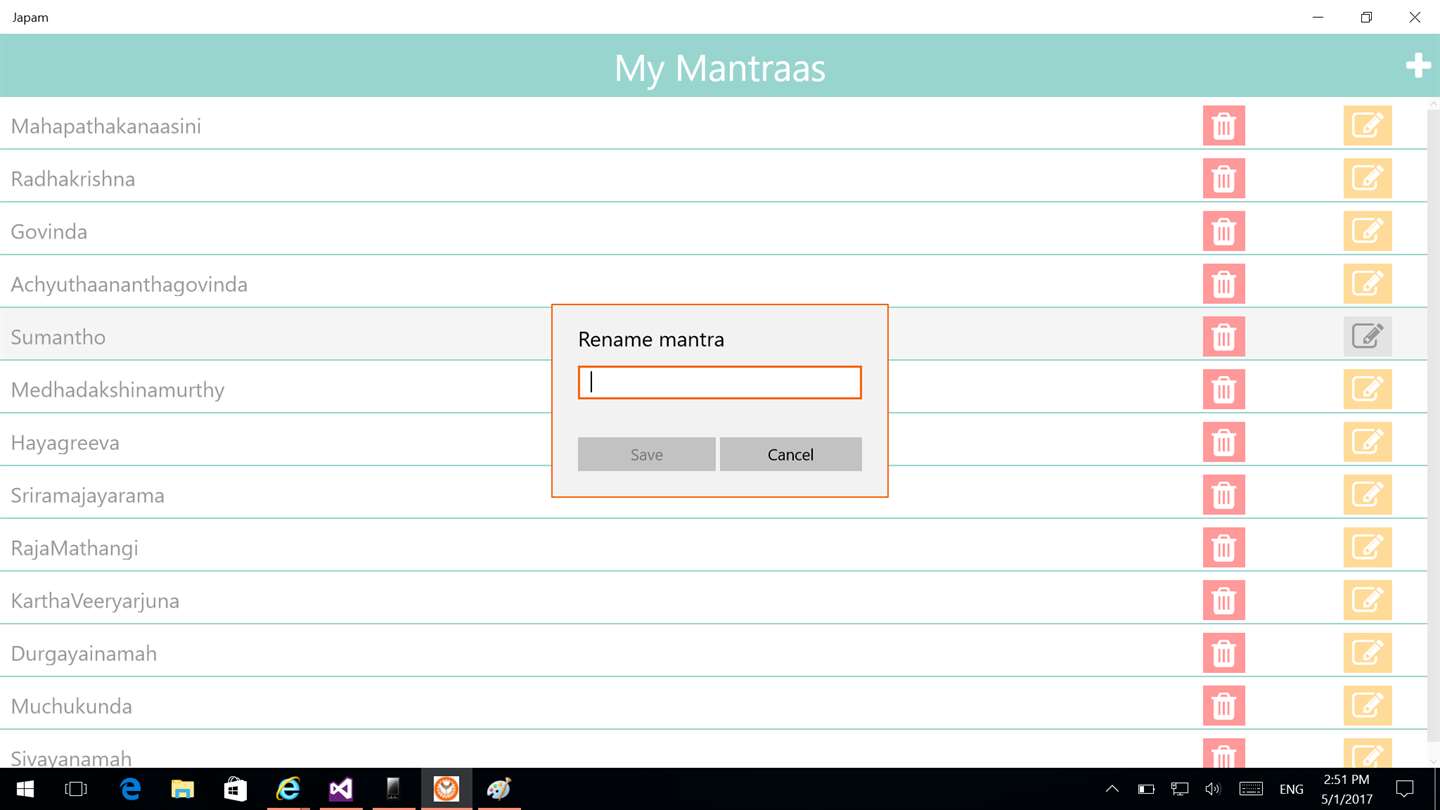Select the Govinda list row
The width and height of the screenshot is (1440, 810).
point(713,229)
